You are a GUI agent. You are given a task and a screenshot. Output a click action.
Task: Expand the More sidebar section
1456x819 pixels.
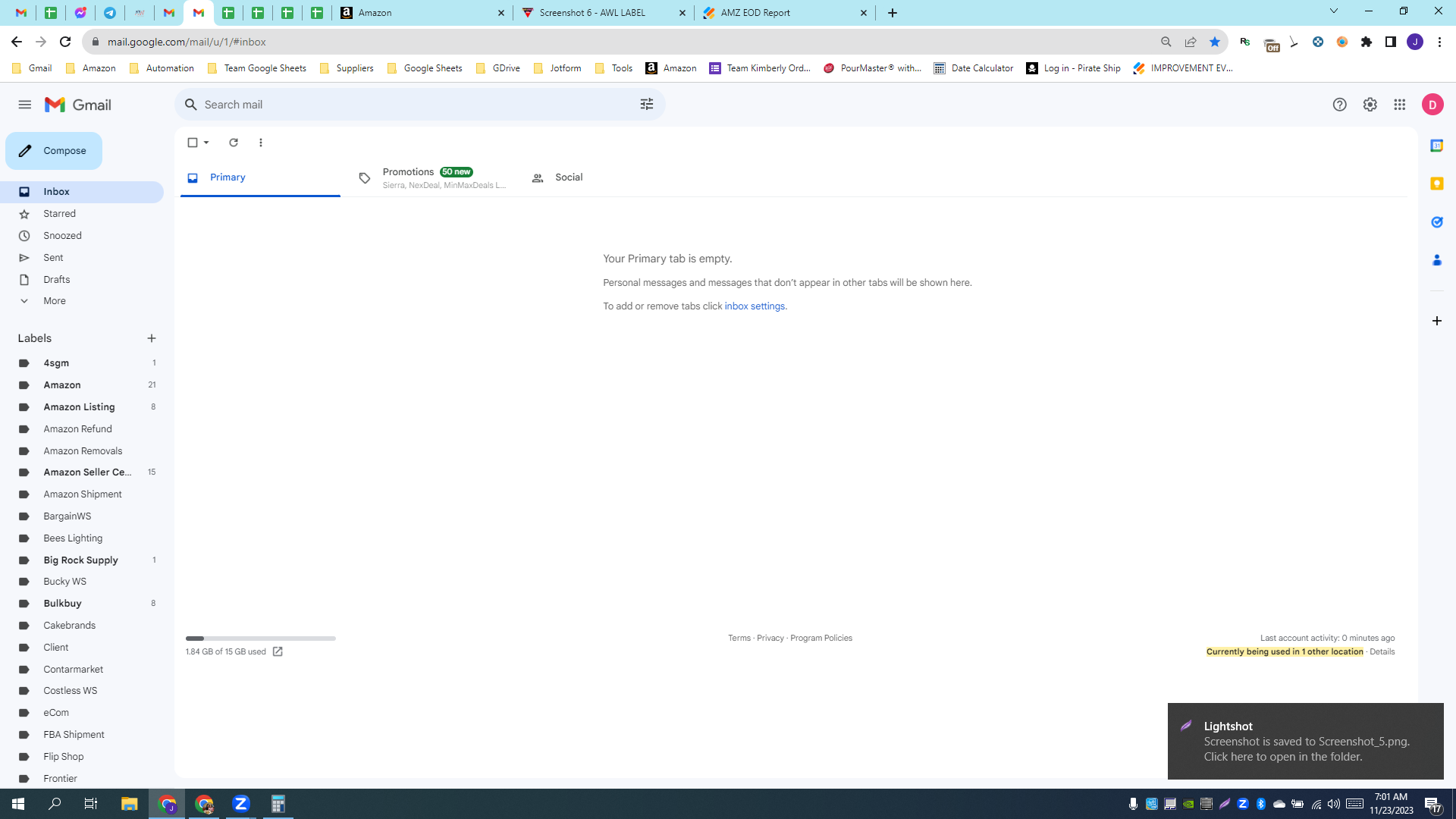tap(82, 301)
